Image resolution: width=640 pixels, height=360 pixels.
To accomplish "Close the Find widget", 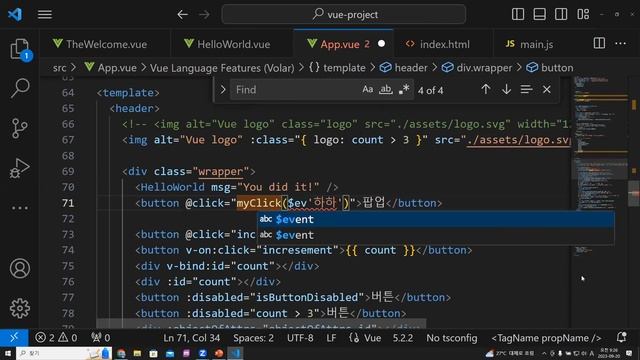I will pyautogui.click(x=547, y=89).
